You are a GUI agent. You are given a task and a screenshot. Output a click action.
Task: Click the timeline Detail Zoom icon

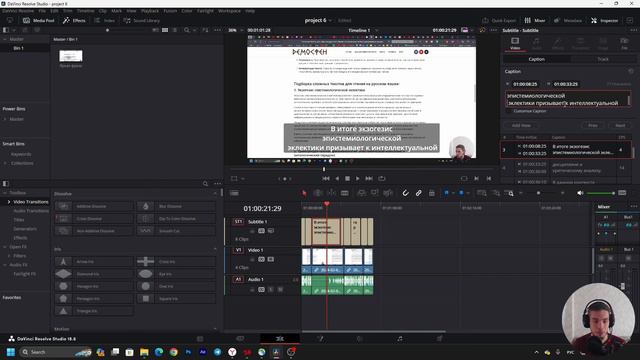(496, 193)
